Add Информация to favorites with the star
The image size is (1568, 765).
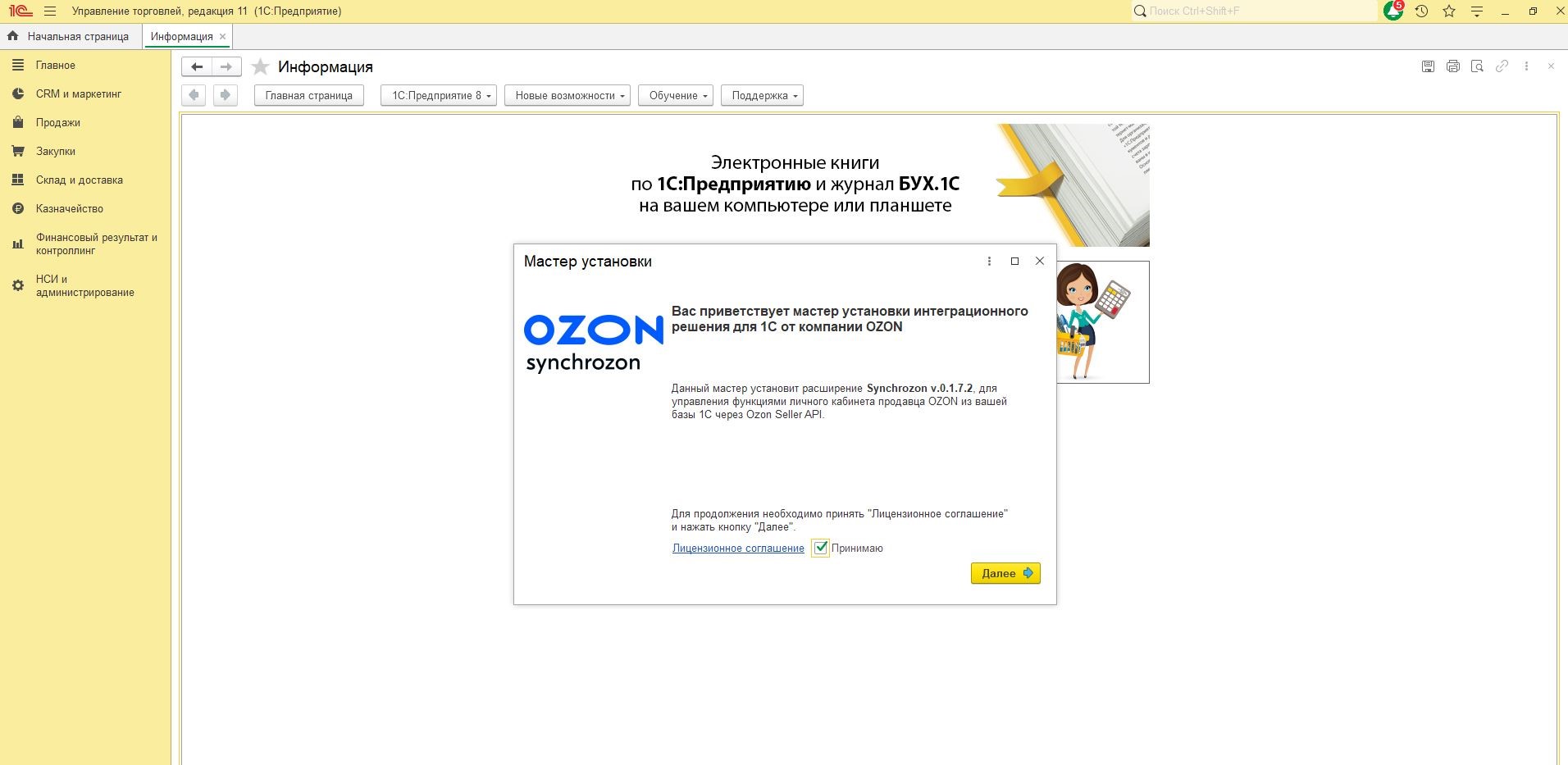(x=260, y=66)
